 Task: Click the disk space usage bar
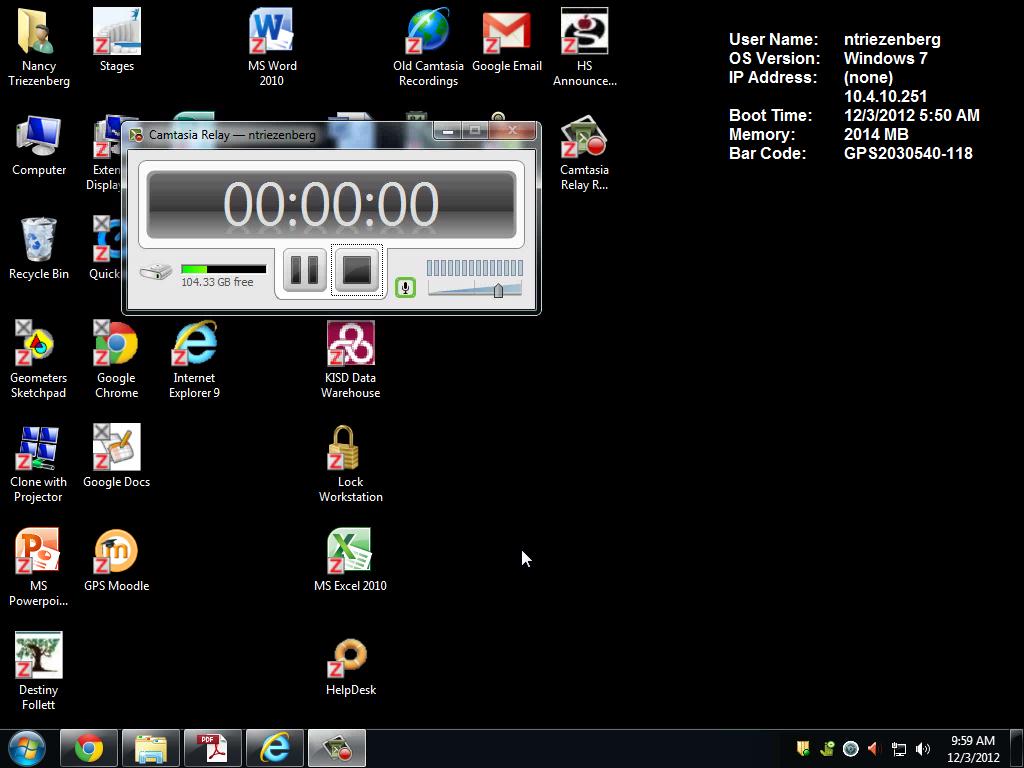coord(223,269)
